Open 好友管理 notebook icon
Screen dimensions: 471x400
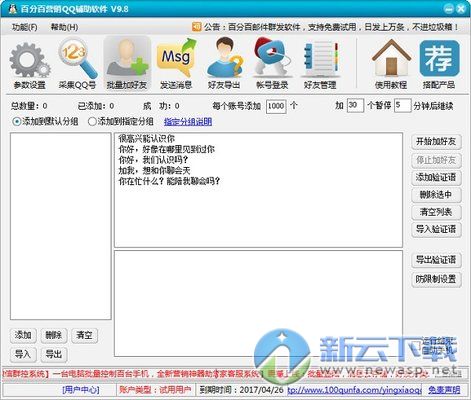point(320,64)
